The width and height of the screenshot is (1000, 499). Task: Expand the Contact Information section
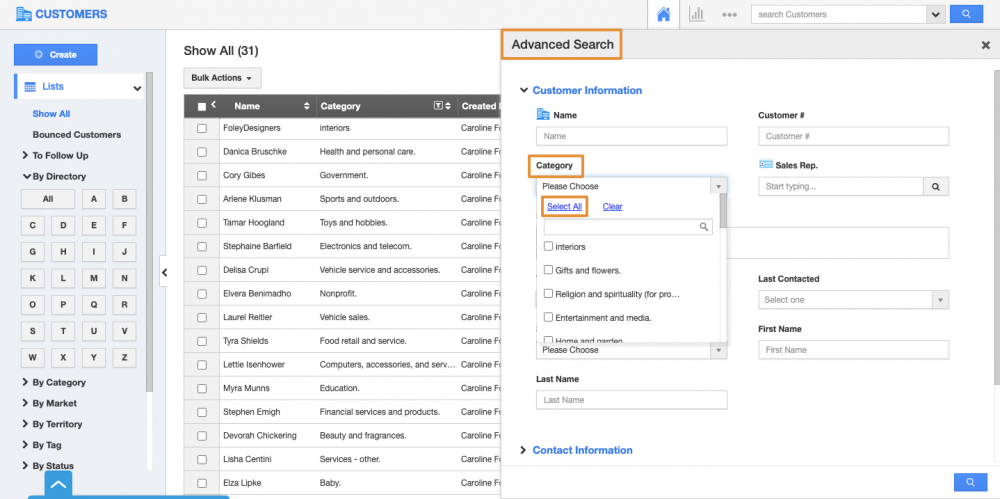coord(581,450)
